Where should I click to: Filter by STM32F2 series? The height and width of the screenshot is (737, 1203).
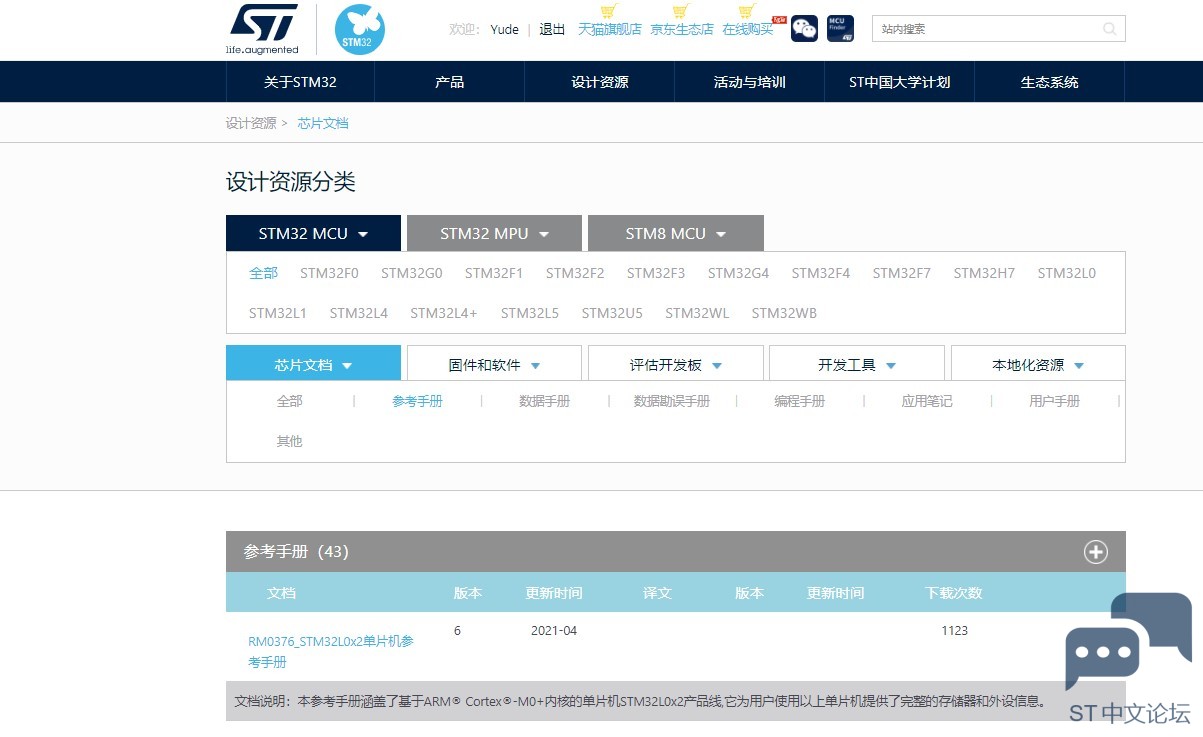575,273
